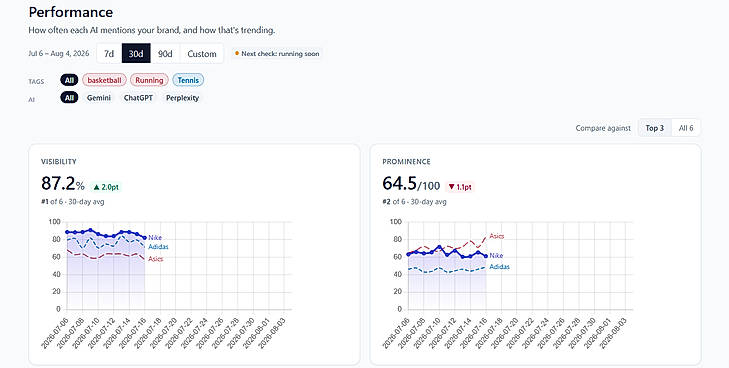Click the Performance heading
The width and height of the screenshot is (729, 368).
[71, 12]
